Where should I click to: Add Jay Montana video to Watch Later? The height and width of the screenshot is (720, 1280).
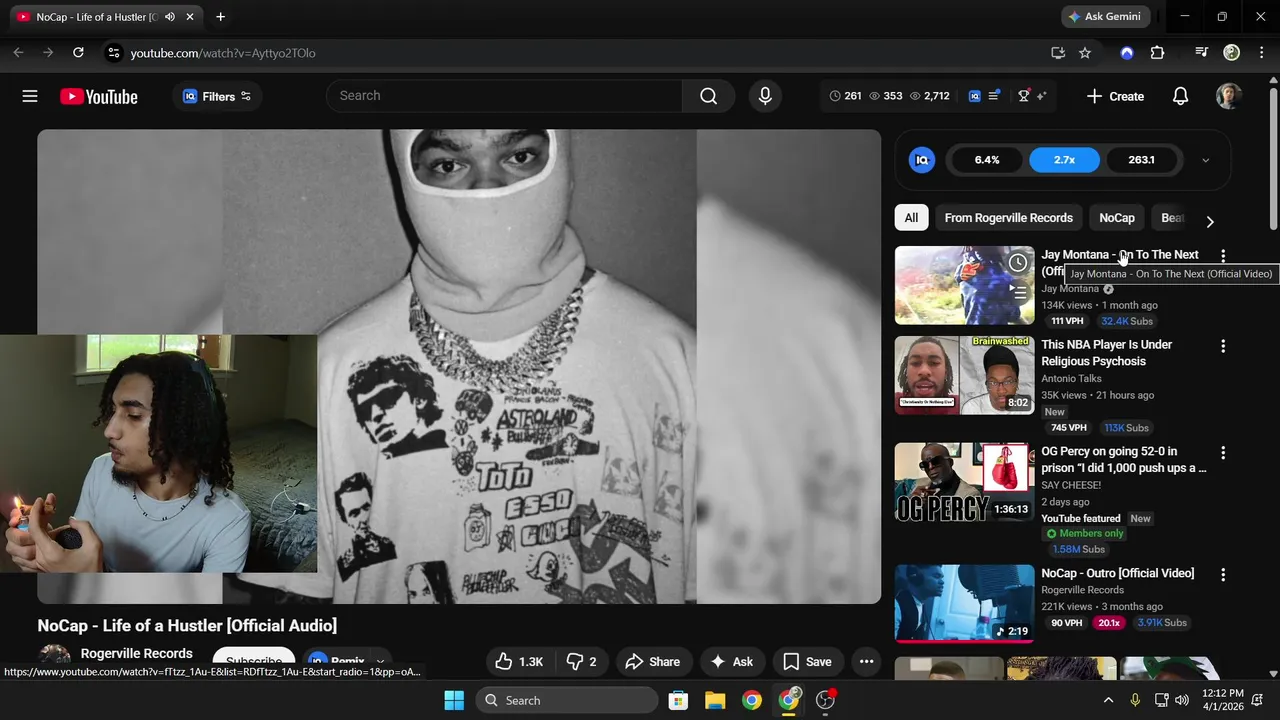1017,263
